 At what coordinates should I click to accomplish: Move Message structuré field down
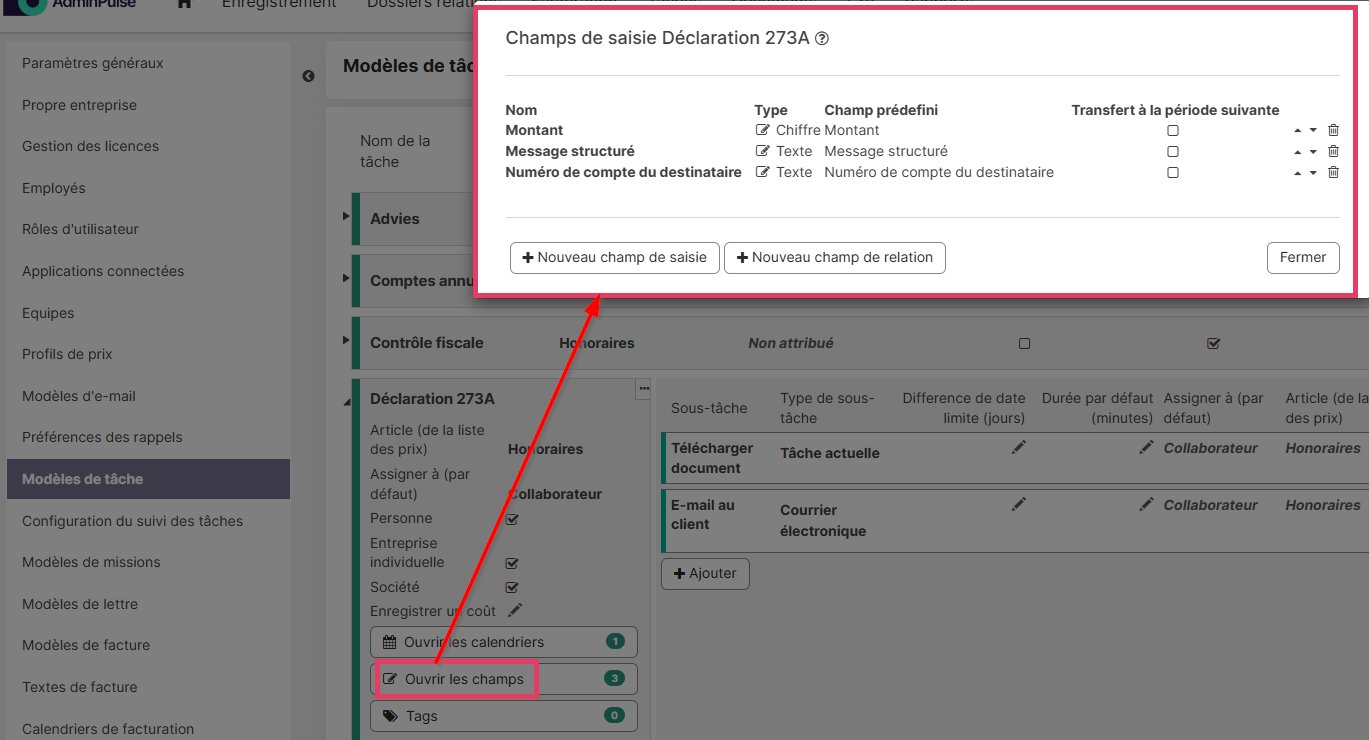[1313, 152]
